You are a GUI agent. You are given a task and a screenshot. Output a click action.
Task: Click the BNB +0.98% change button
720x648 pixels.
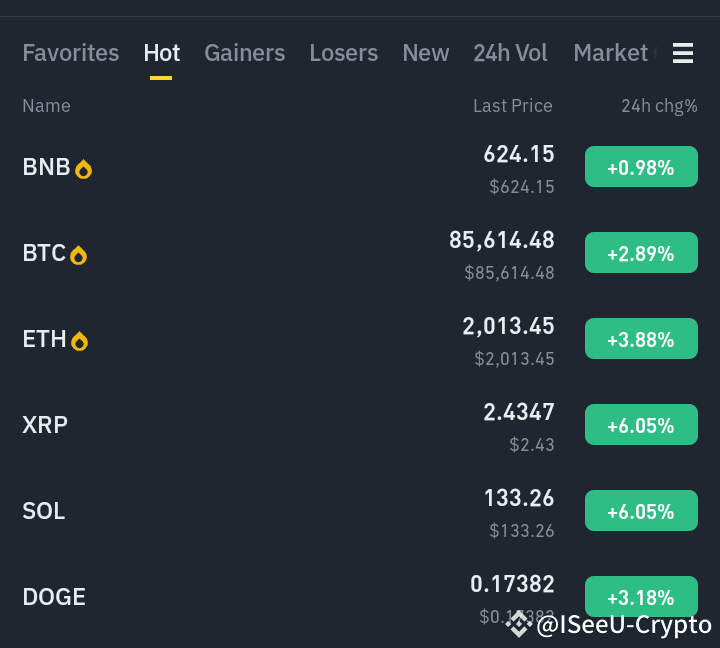click(641, 167)
